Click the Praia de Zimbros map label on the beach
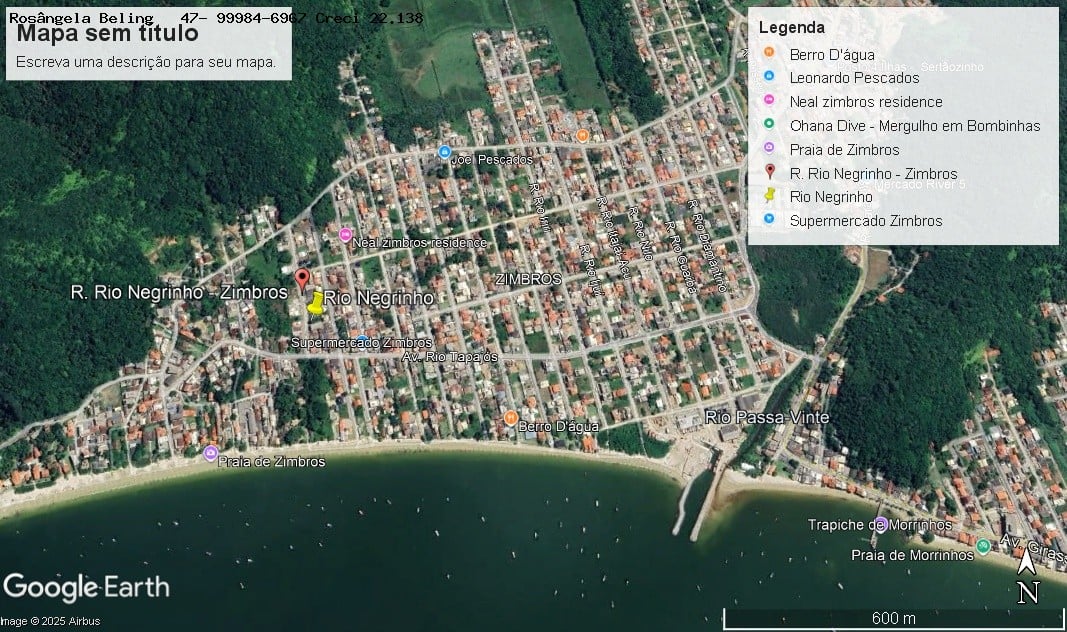Screen dimensions: 1067x632 click(x=272, y=461)
